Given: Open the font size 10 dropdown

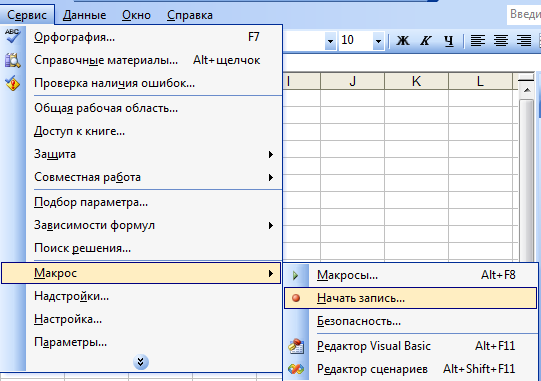Looking at the screenshot, I should [x=378, y=41].
